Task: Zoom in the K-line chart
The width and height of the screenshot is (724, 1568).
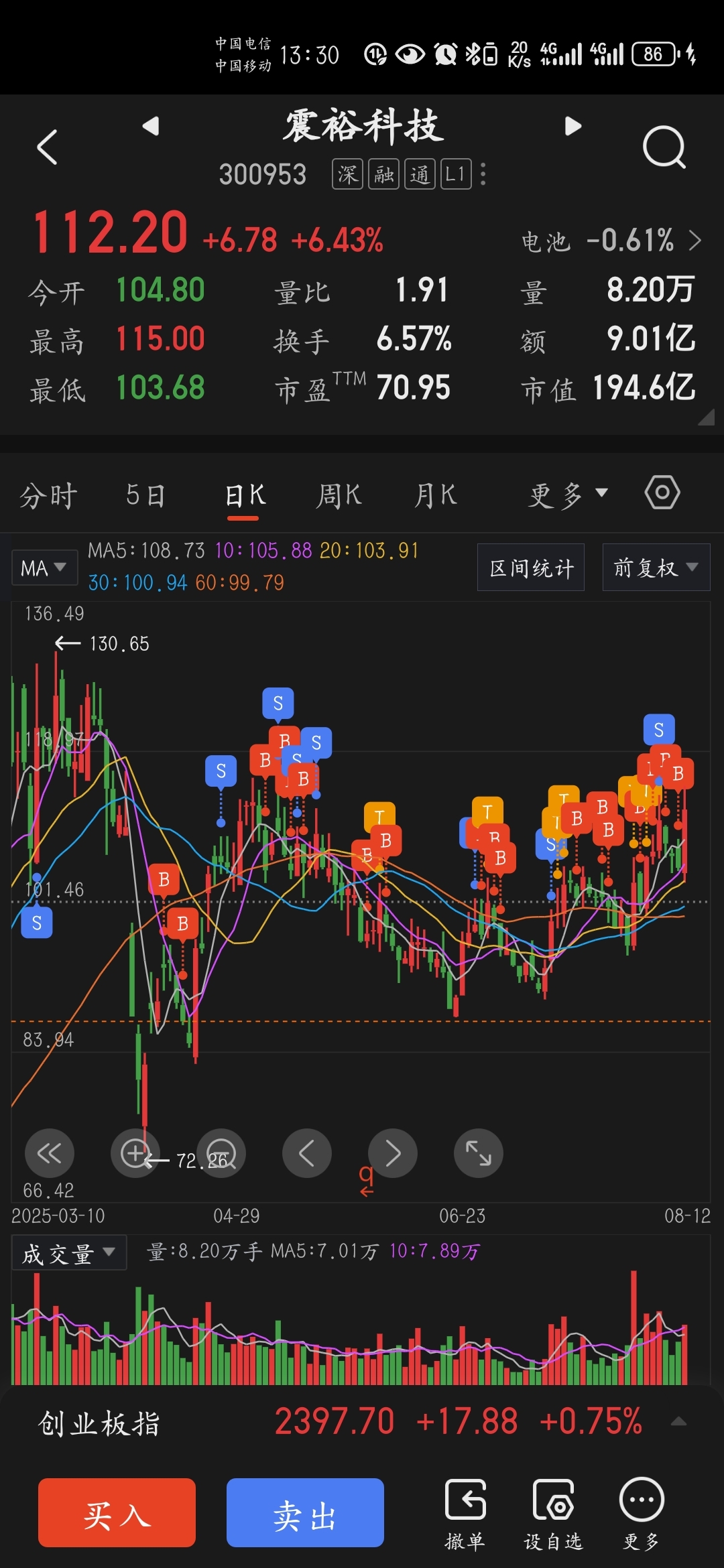Action: coord(135,1153)
